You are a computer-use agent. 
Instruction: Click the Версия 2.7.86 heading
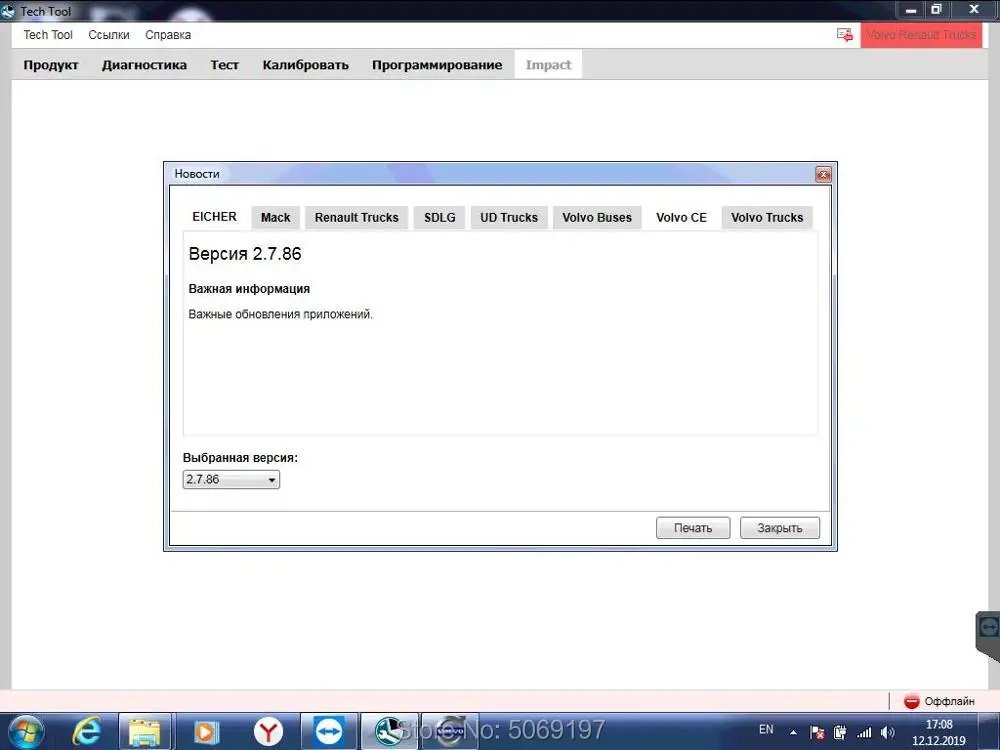[x=245, y=254]
